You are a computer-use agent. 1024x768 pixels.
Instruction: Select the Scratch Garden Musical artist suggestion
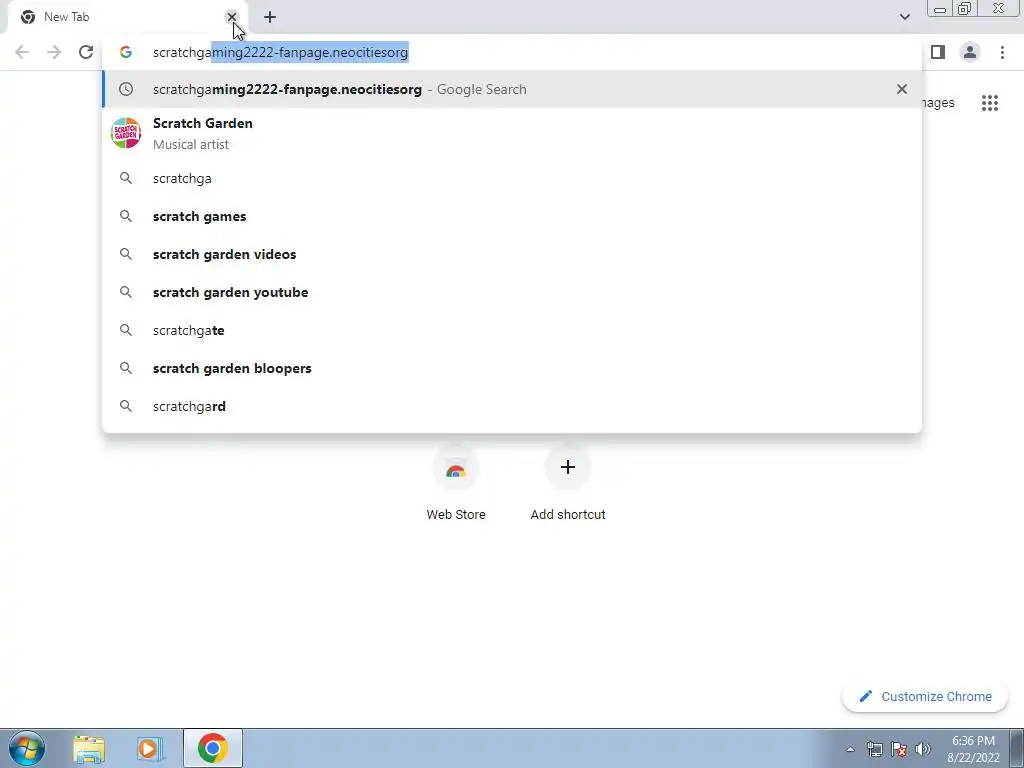point(512,133)
